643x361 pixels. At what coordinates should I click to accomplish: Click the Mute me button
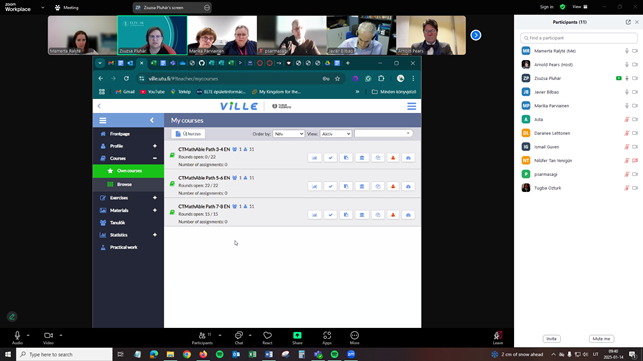[x=602, y=339]
